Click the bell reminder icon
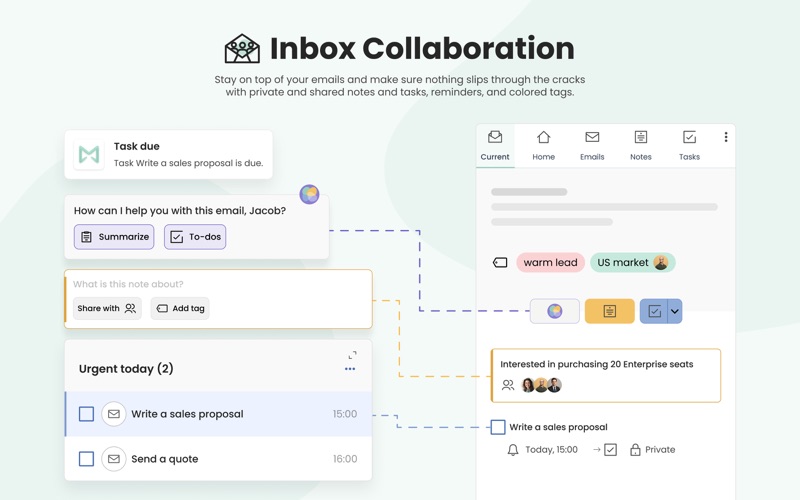Image resolution: width=800 pixels, height=500 pixels. [513, 449]
